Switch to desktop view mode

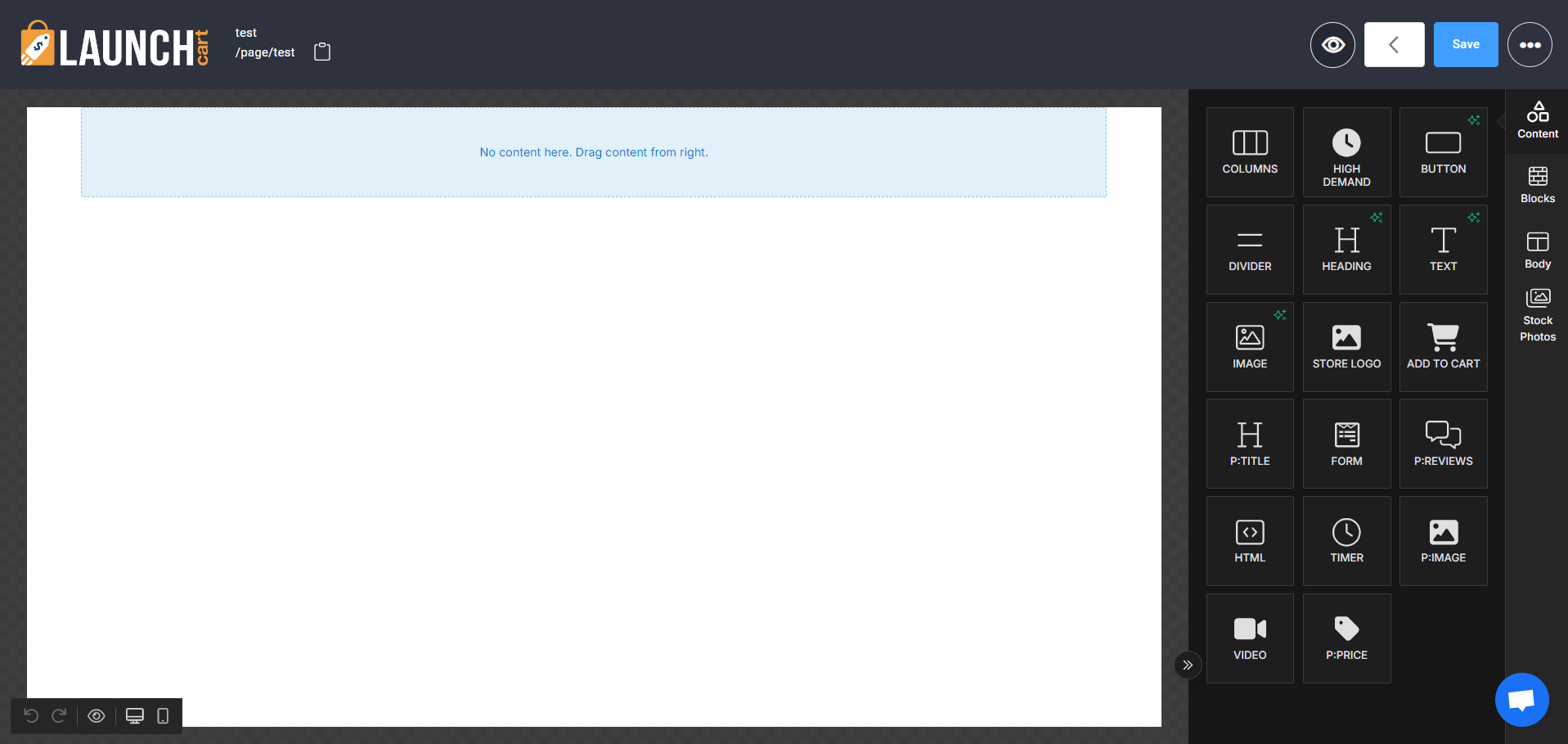click(135, 716)
